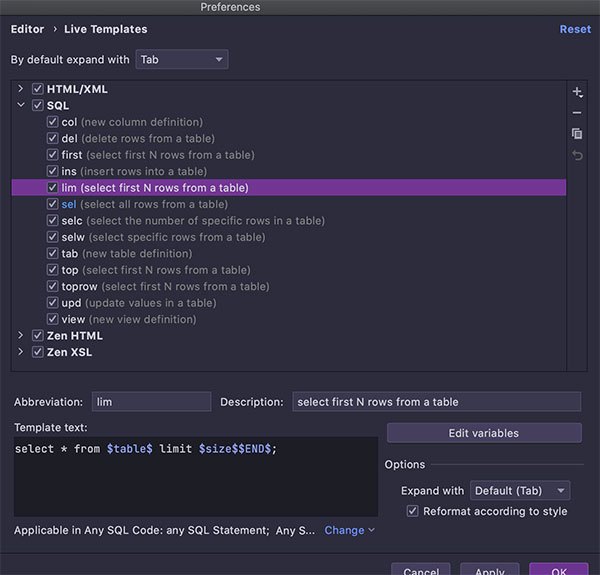Viewport: 600px width, 575px height.
Task: Uncheck the view template checkbox
Action: coord(52,319)
